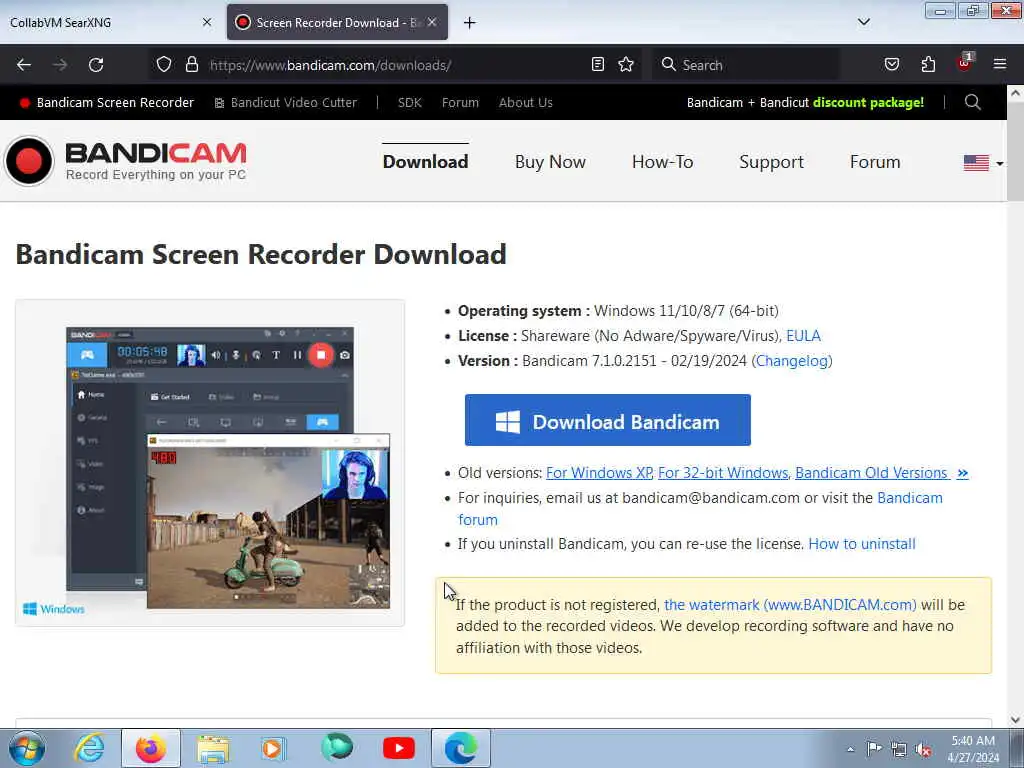Screen dimensions: 1024x768
Task: Open the How-To navigation item
Action: [662, 162]
